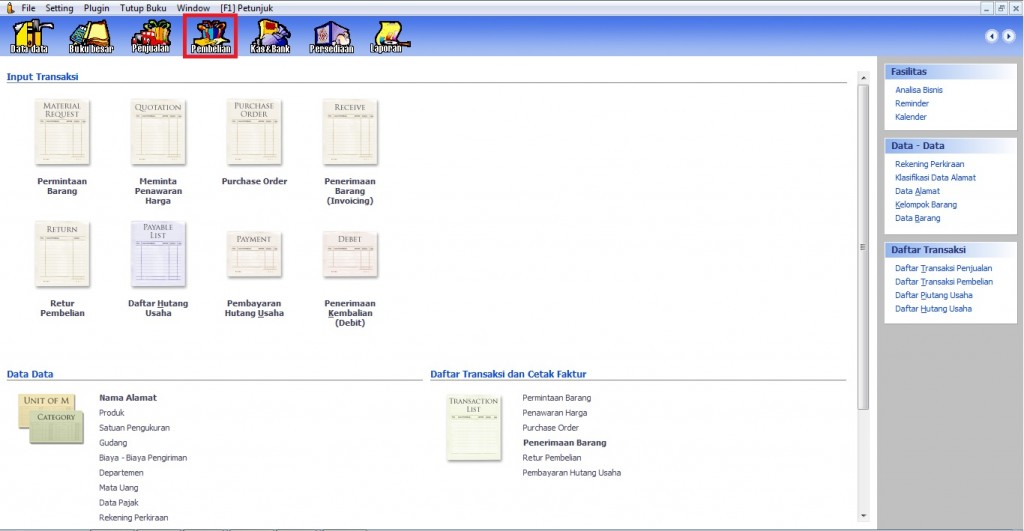Switch to the Kas & Bank module
The image size is (1024, 531).
tap(270, 38)
